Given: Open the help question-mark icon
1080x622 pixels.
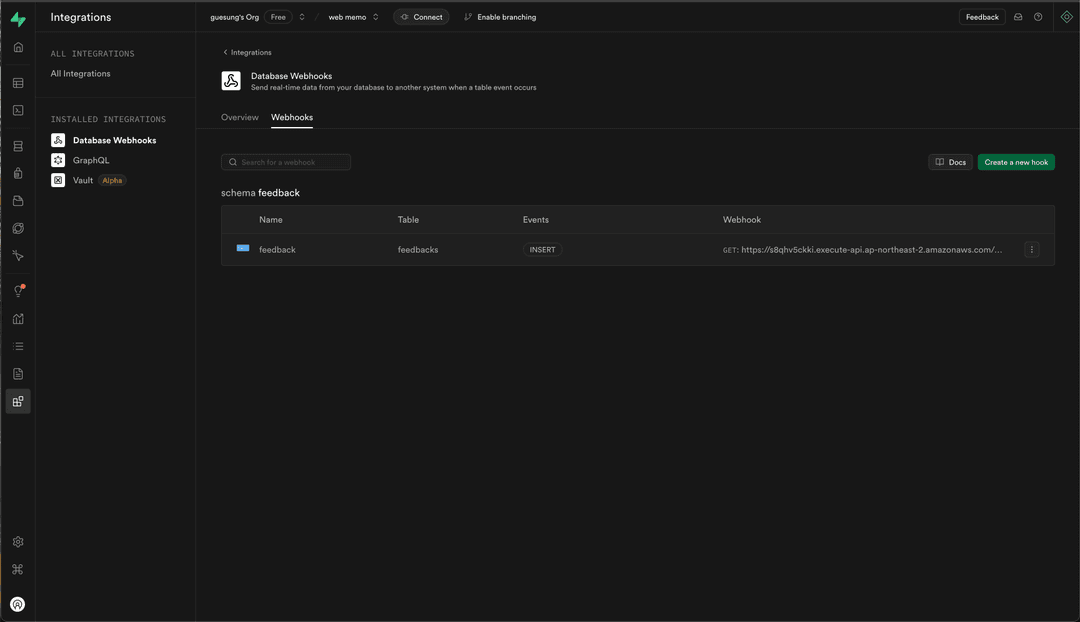Looking at the screenshot, I should 1038,17.
